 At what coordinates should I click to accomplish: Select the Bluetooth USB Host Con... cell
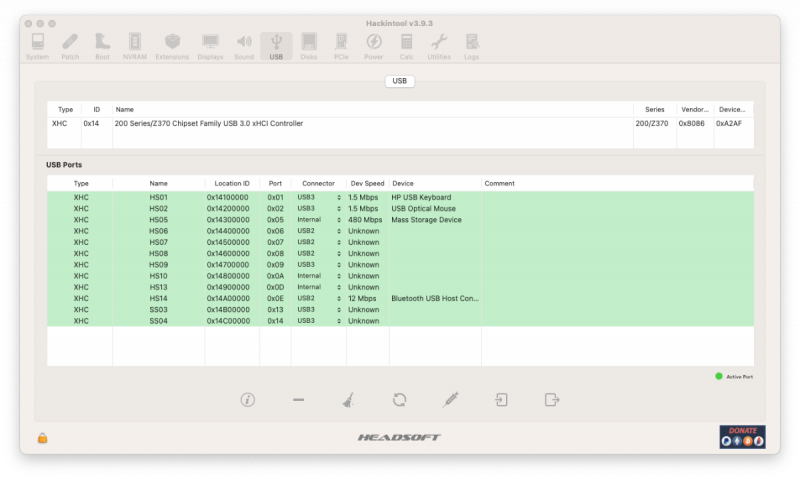point(435,298)
